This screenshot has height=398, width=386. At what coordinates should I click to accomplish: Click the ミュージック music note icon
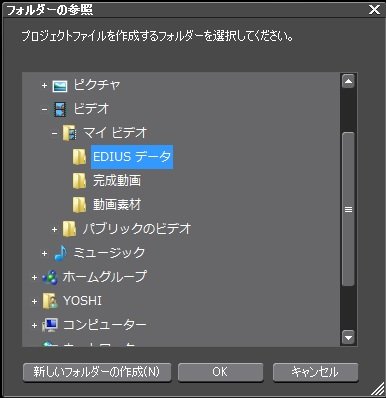61,253
